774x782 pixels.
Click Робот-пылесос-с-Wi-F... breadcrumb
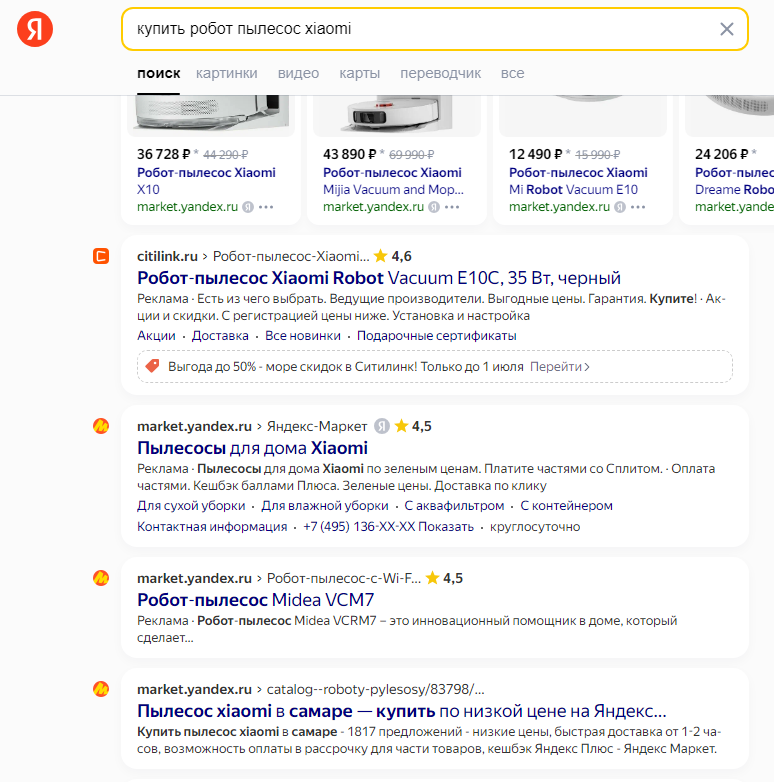(x=344, y=579)
